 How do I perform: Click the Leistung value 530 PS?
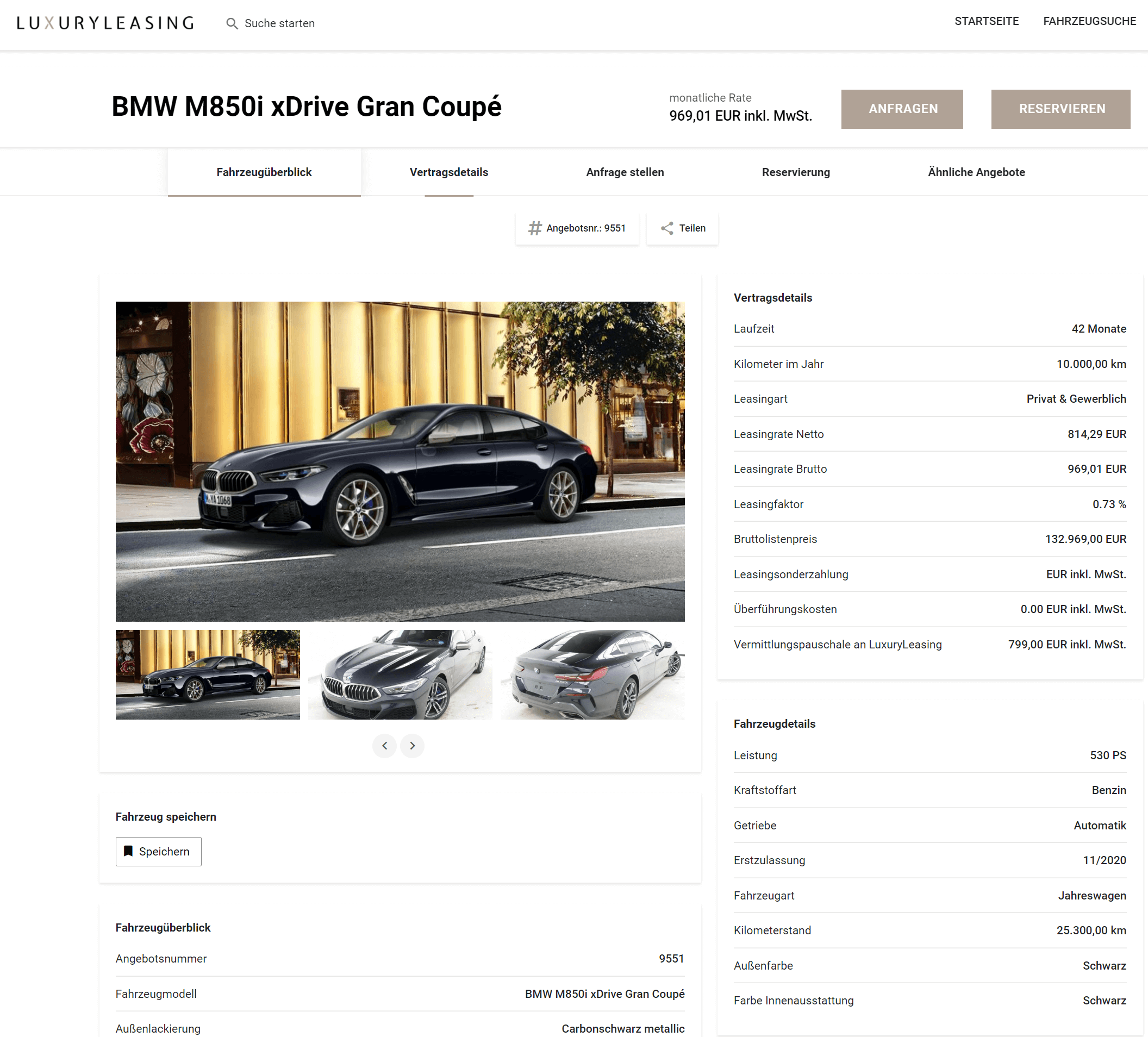[x=1108, y=755]
